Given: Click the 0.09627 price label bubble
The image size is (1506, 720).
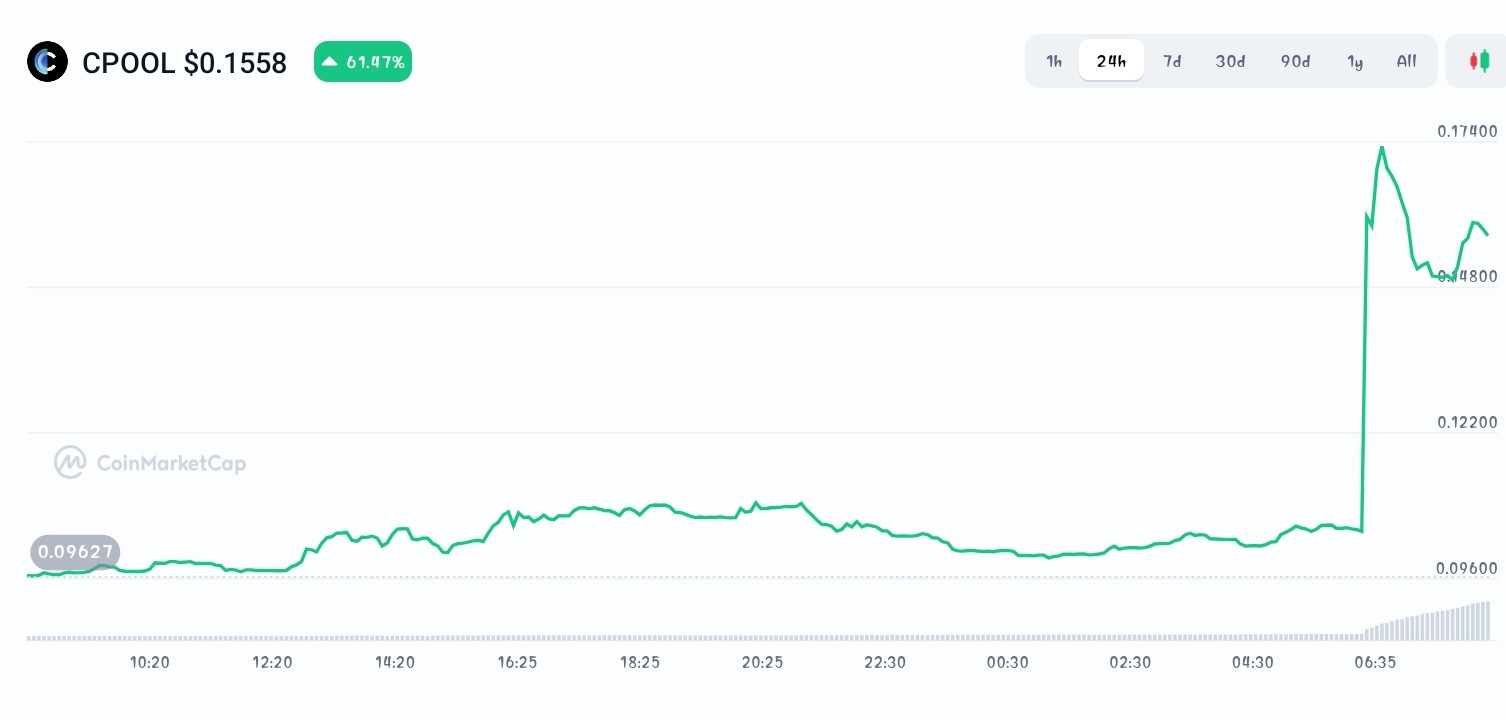Looking at the screenshot, I should 75,552.
